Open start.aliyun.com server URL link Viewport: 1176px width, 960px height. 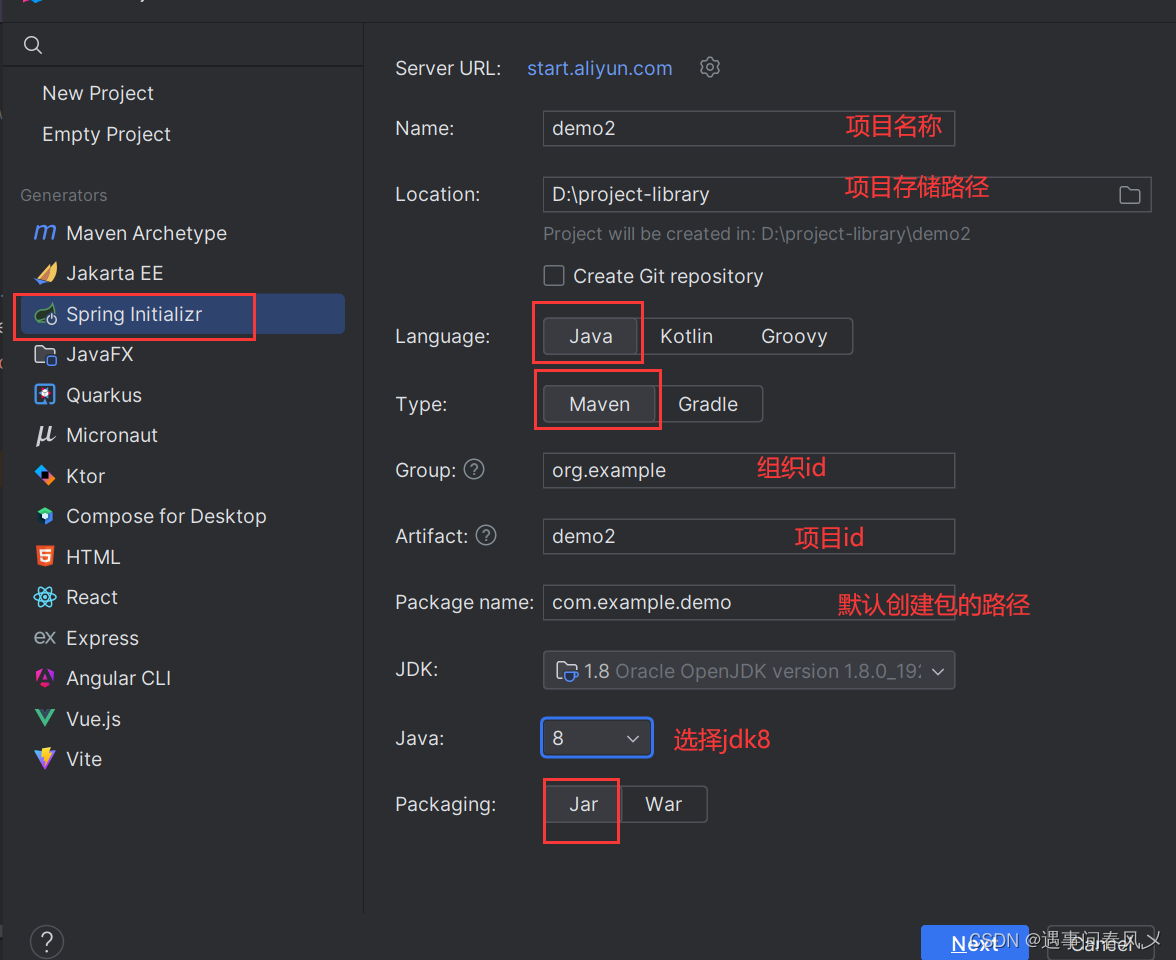pyautogui.click(x=599, y=68)
